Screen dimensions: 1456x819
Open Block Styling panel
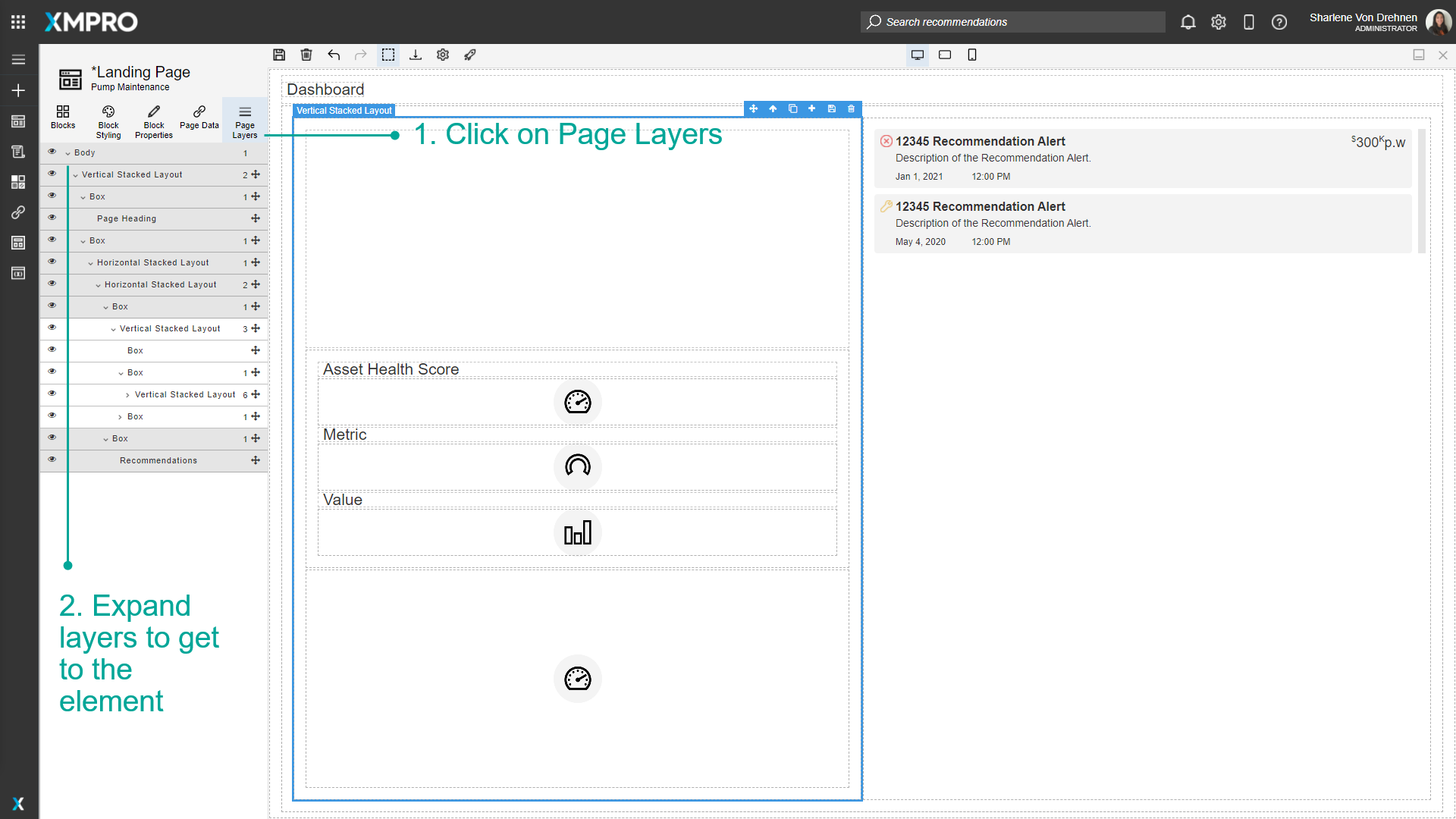[x=108, y=120]
